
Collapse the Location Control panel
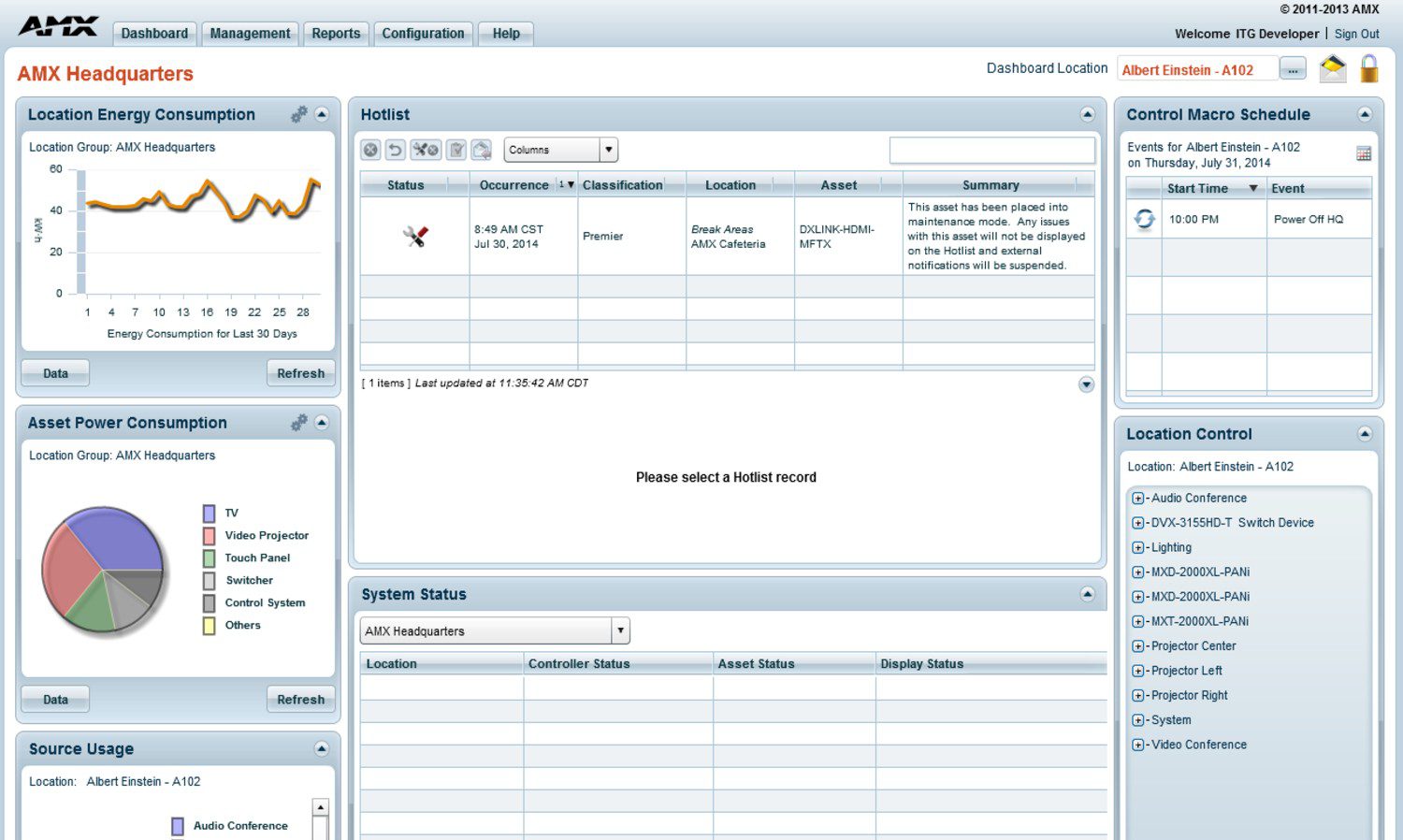[1365, 433]
